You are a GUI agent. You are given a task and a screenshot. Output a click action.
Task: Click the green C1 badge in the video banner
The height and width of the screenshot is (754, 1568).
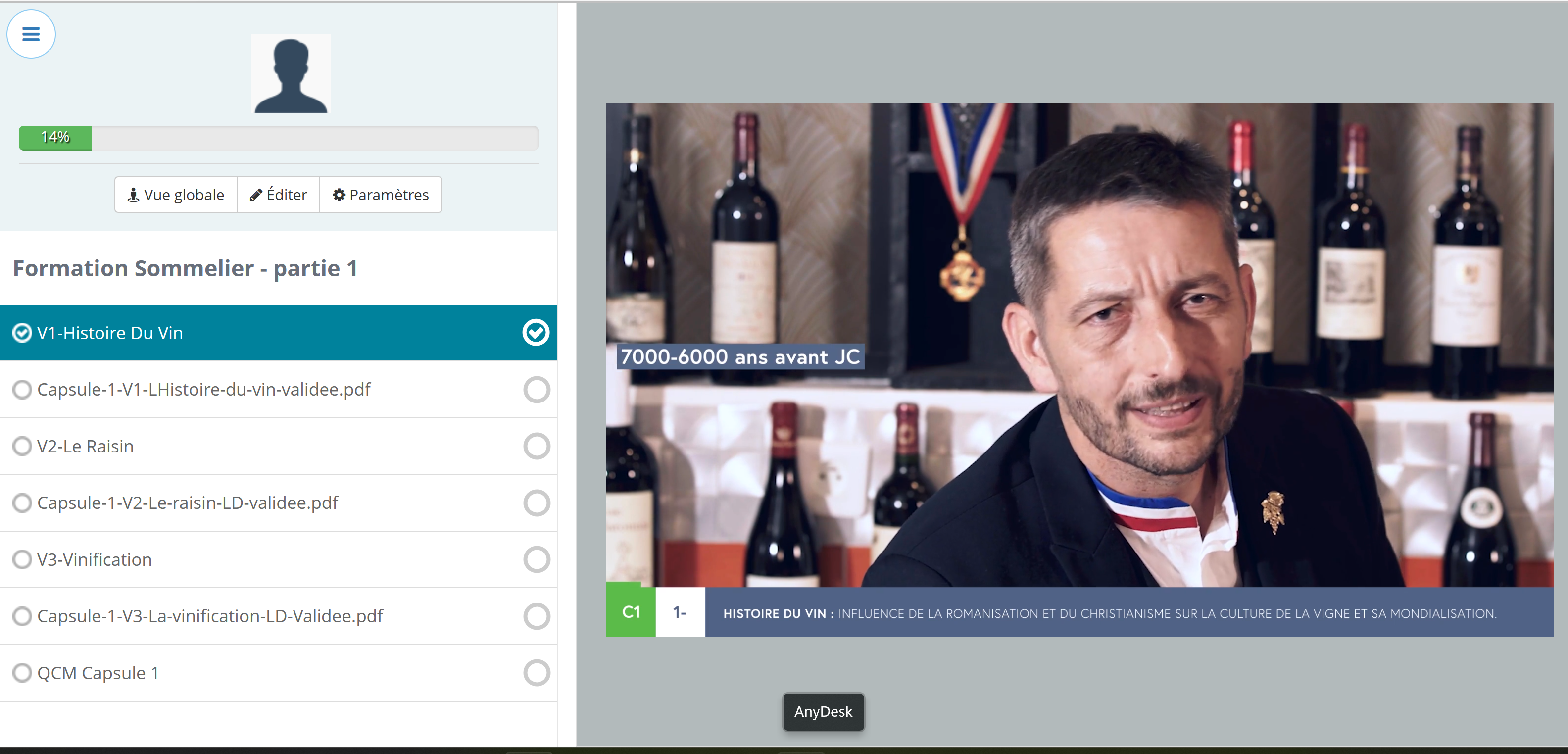pyautogui.click(x=631, y=612)
